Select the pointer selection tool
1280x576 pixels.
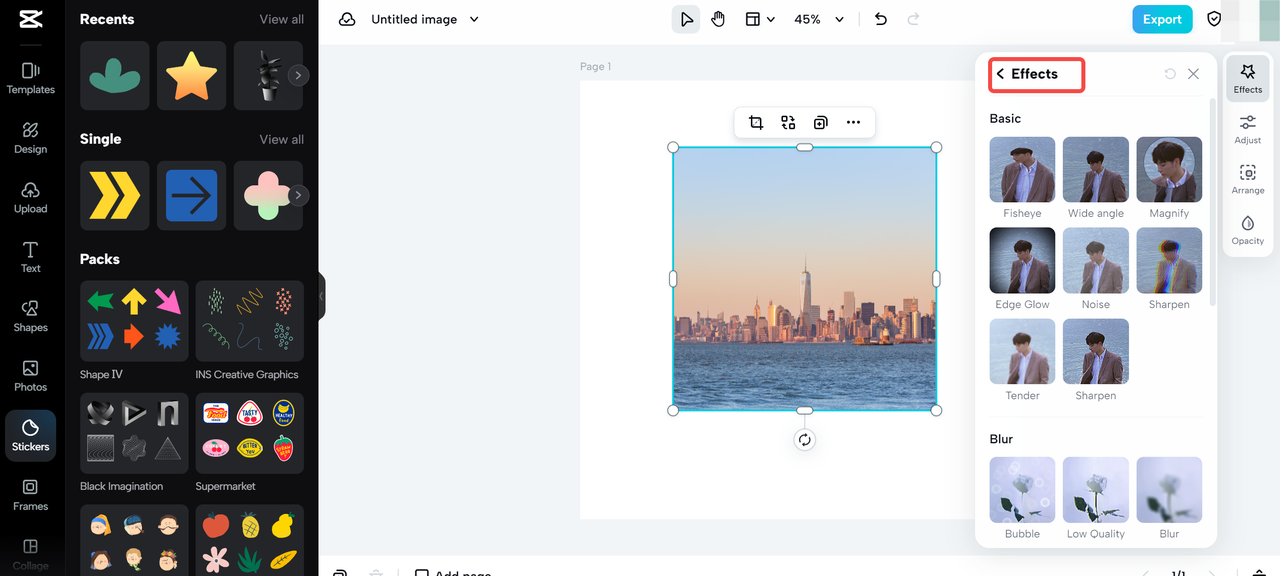[686, 19]
